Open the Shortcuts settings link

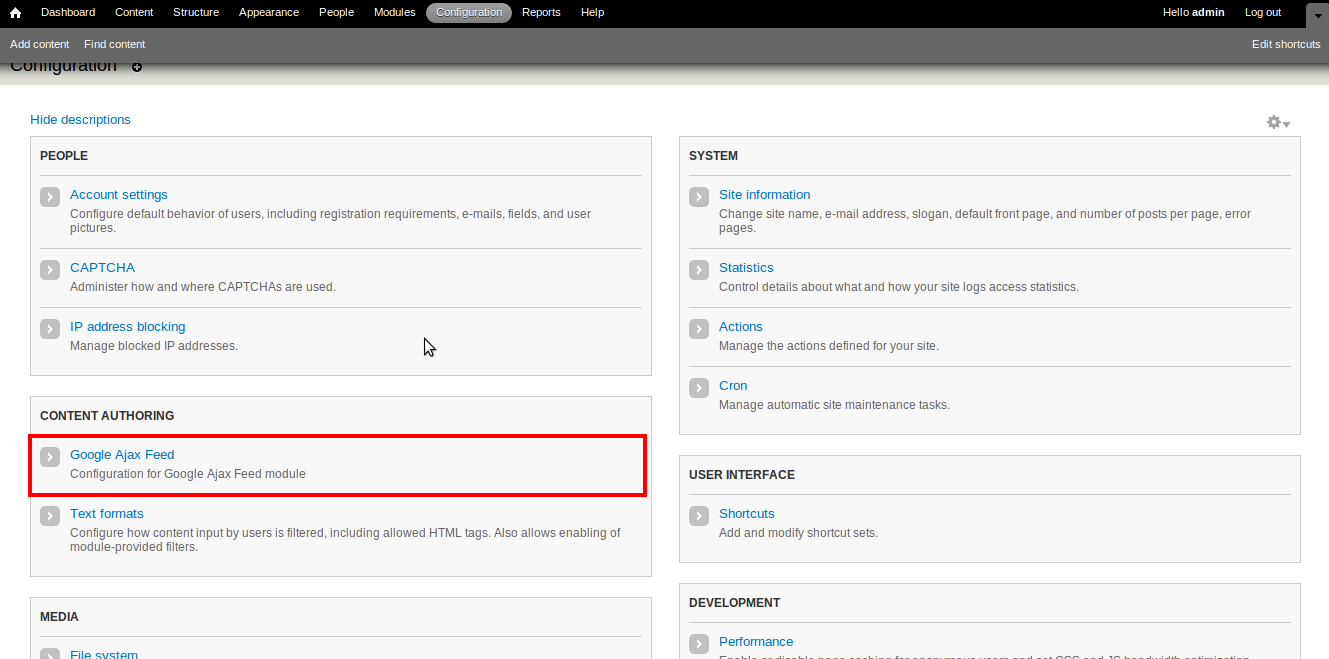(747, 514)
